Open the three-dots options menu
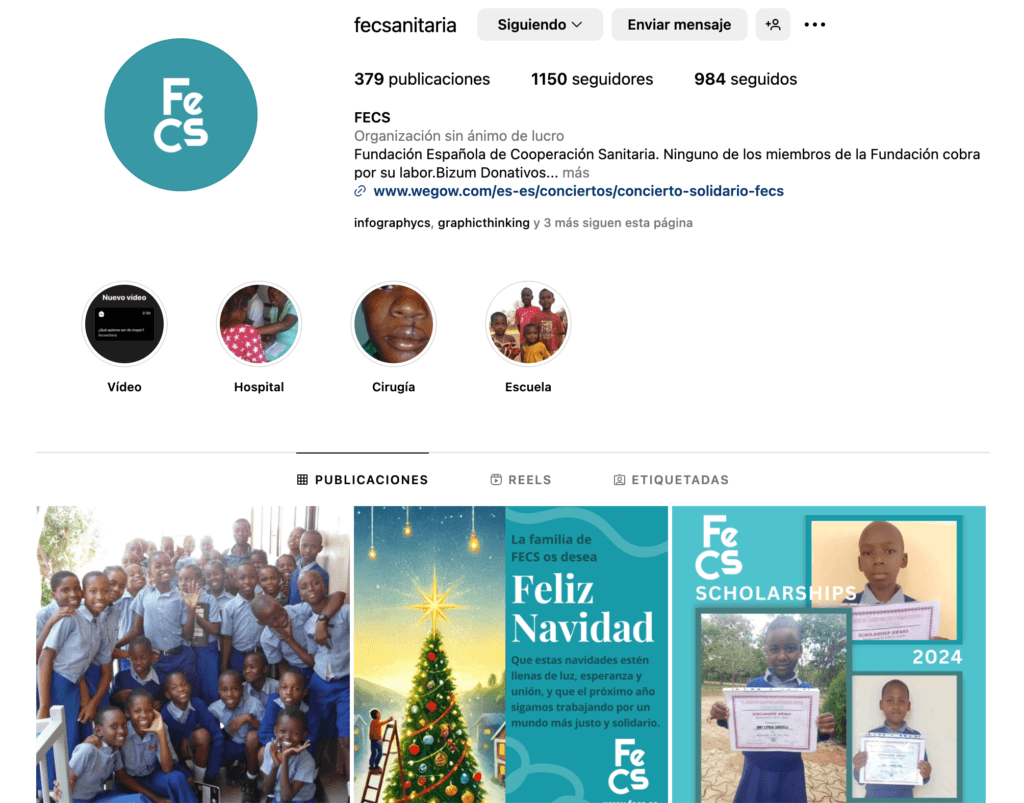Screen dimensions: 1024x803 pyautogui.click(x=814, y=25)
